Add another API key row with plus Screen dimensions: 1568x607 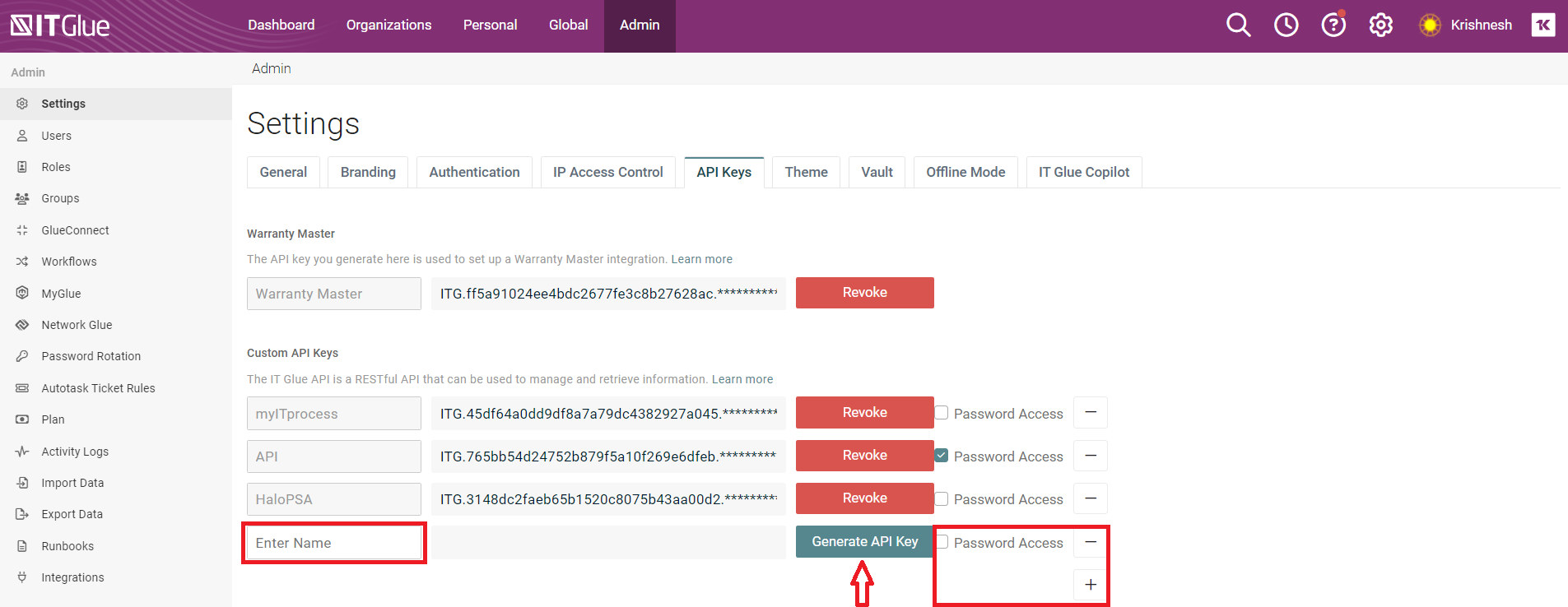click(1091, 585)
